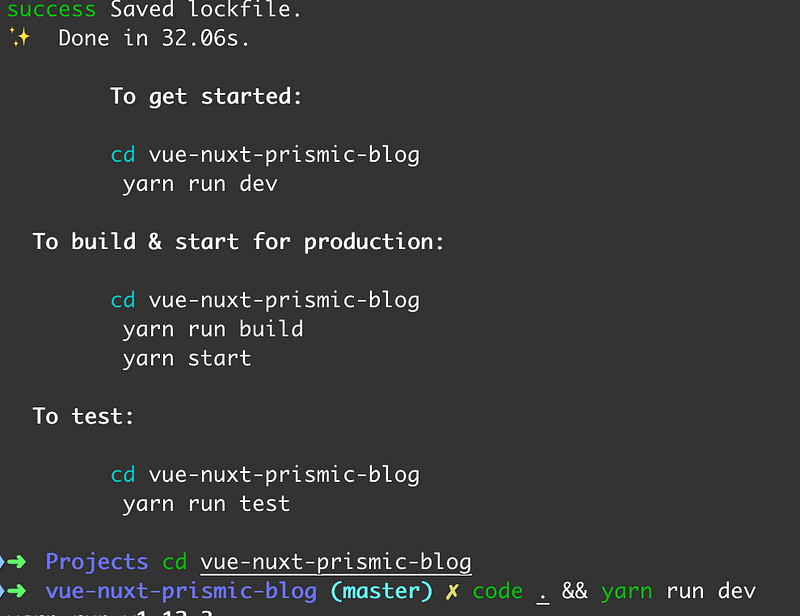Click the prompt arrow before "Projects"
Screen dimensions: 800x616
[x=19, y=561]
